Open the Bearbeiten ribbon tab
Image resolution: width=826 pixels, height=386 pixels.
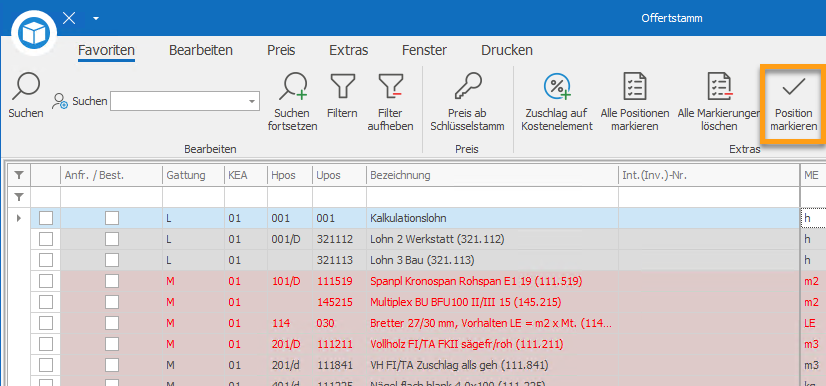[x=201, y=51]
